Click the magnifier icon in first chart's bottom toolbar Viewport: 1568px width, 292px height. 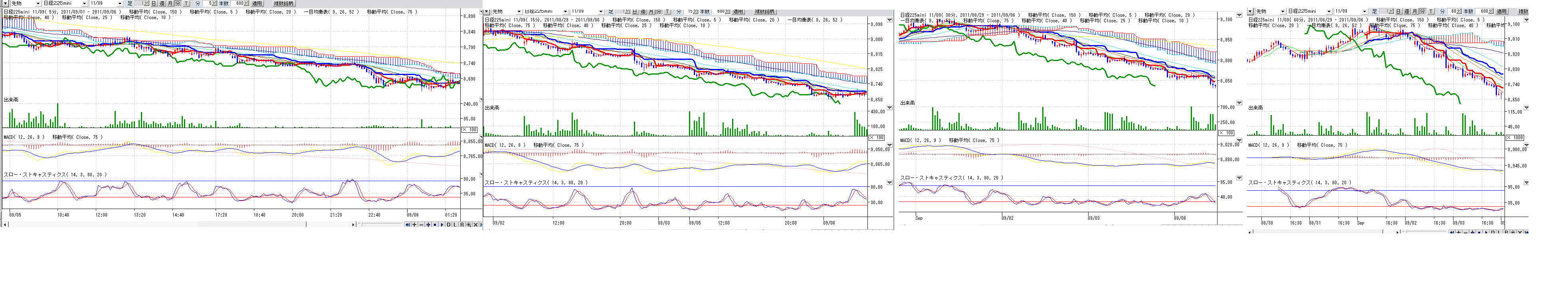469,225
